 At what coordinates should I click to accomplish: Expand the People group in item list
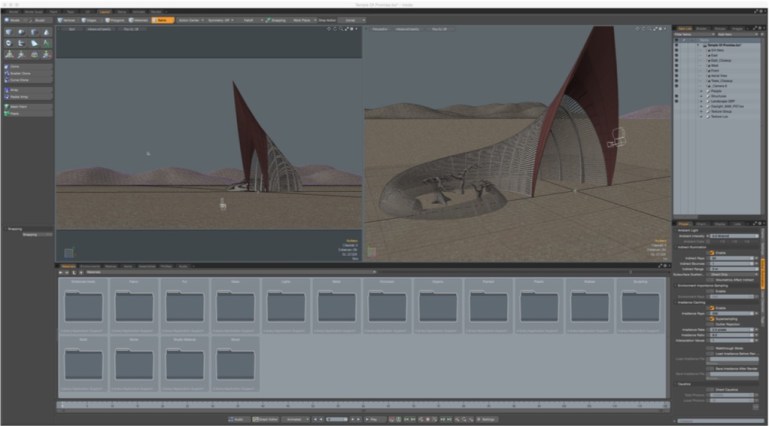click(701, 91)
